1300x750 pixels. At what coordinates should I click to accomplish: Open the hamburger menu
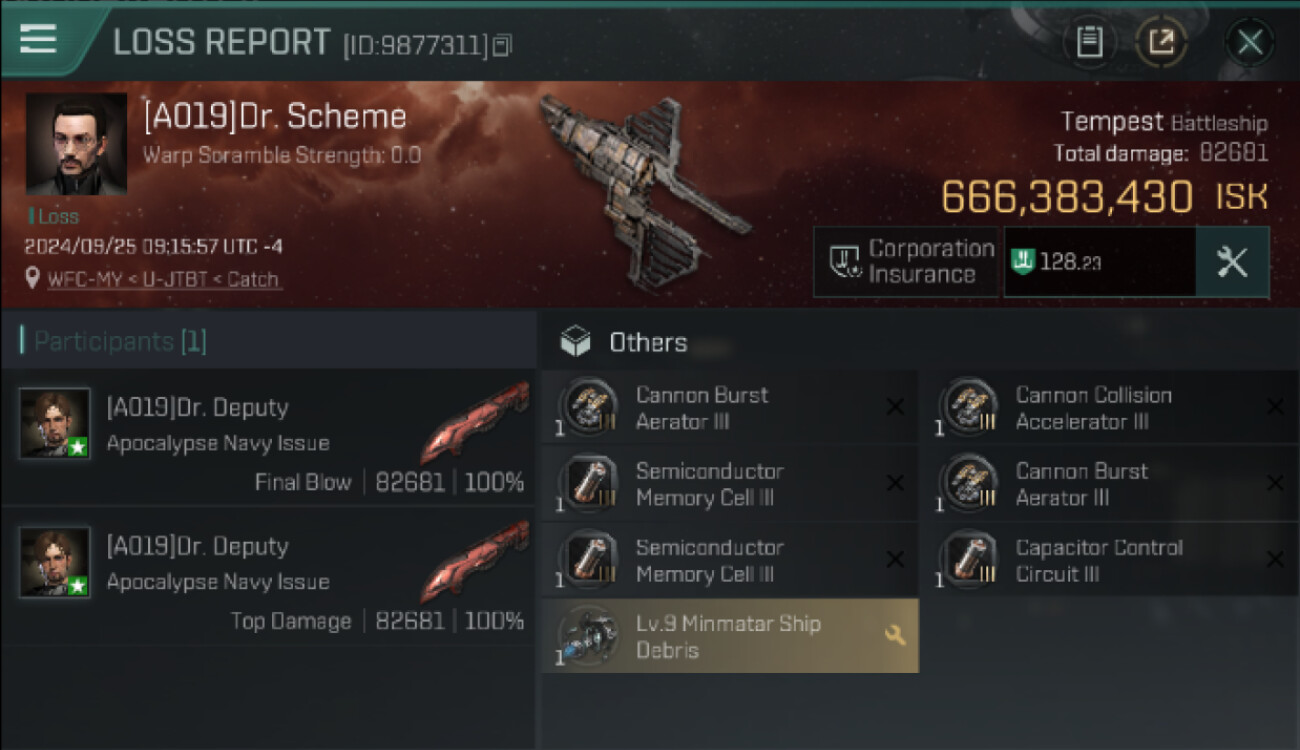[39, 40]
